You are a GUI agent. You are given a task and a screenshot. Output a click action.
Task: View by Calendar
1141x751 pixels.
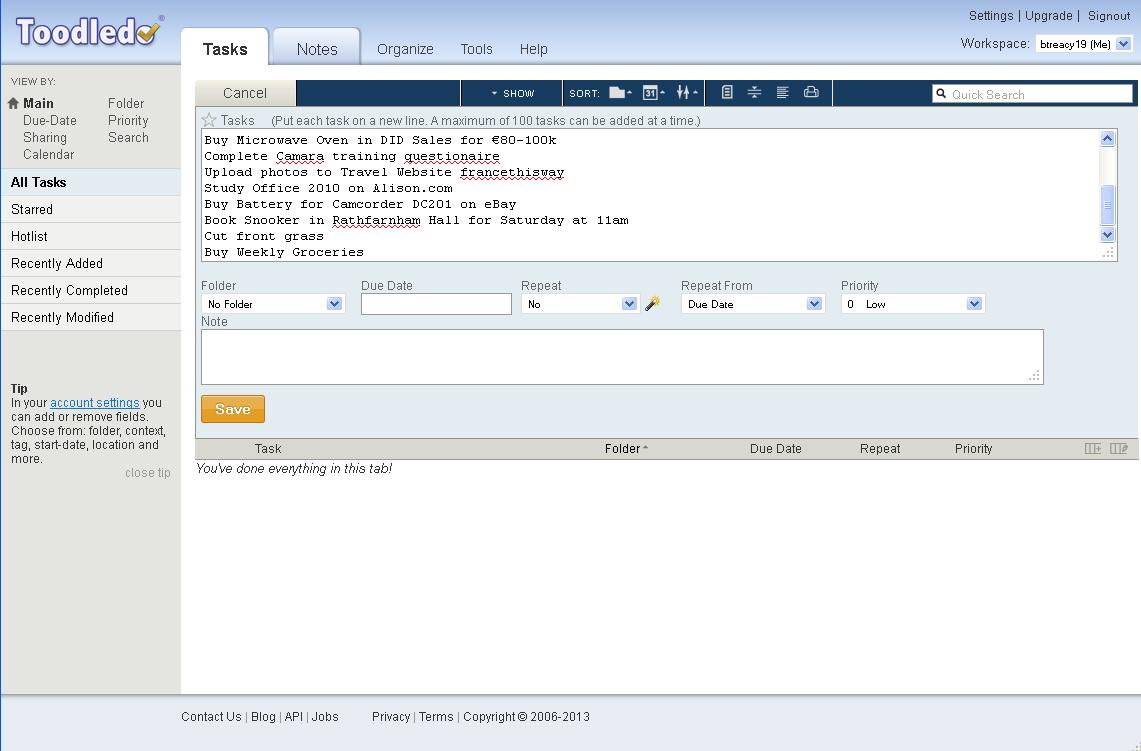[x=48, y=154]
